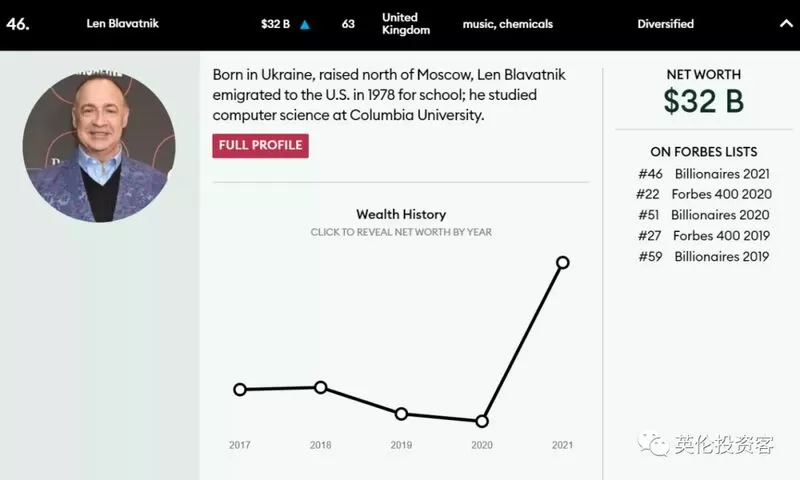Reveal net worth for the 2018 data point
Viewport: 800px width, 480px height.
(x=320, y=388)
